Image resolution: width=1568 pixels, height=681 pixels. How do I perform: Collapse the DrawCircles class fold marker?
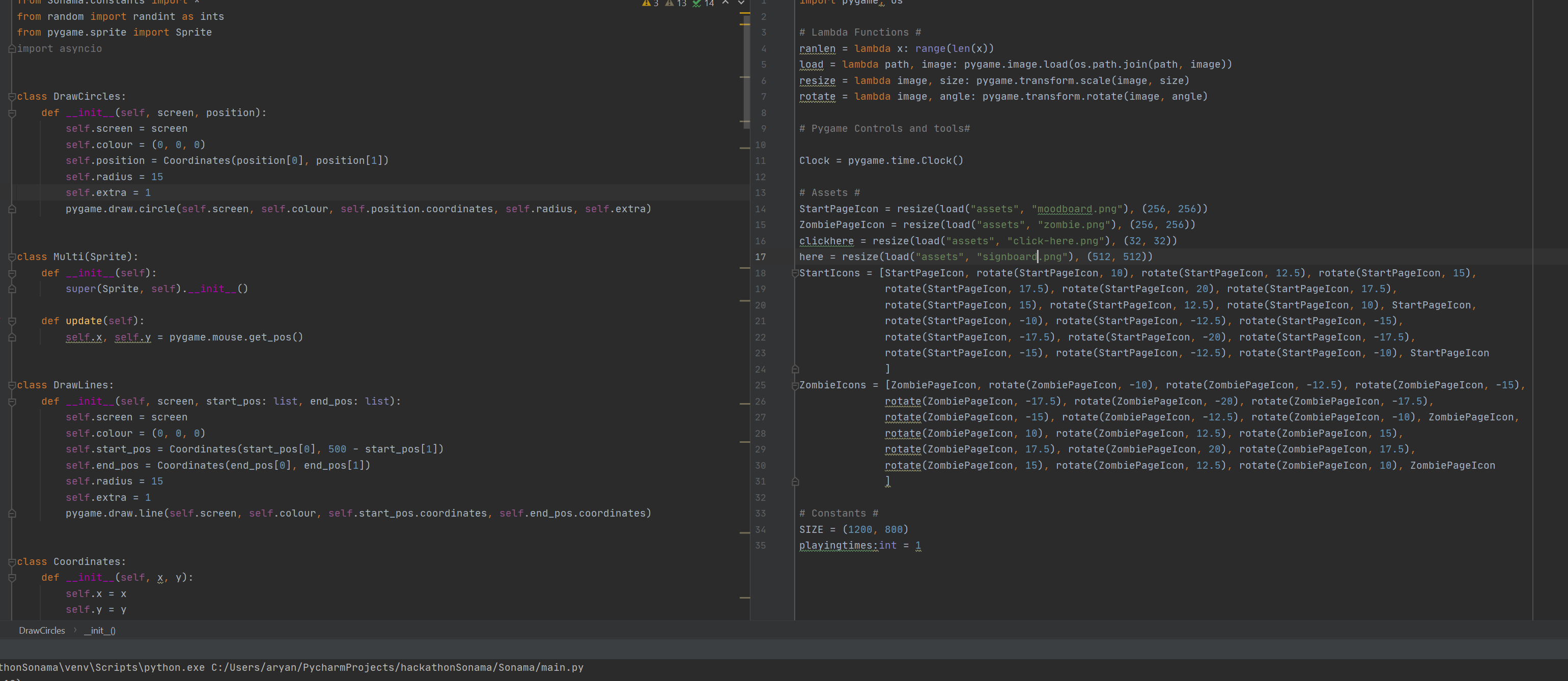coord(12,97)
